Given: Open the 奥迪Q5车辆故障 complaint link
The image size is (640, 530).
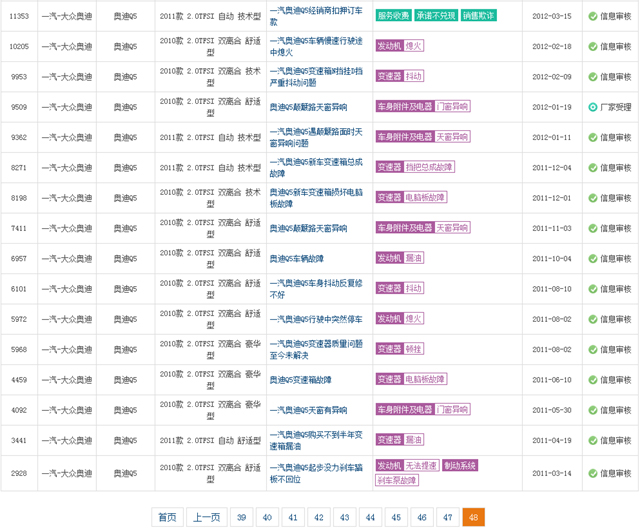Looking at the screenshot, I should coord(297,258).
